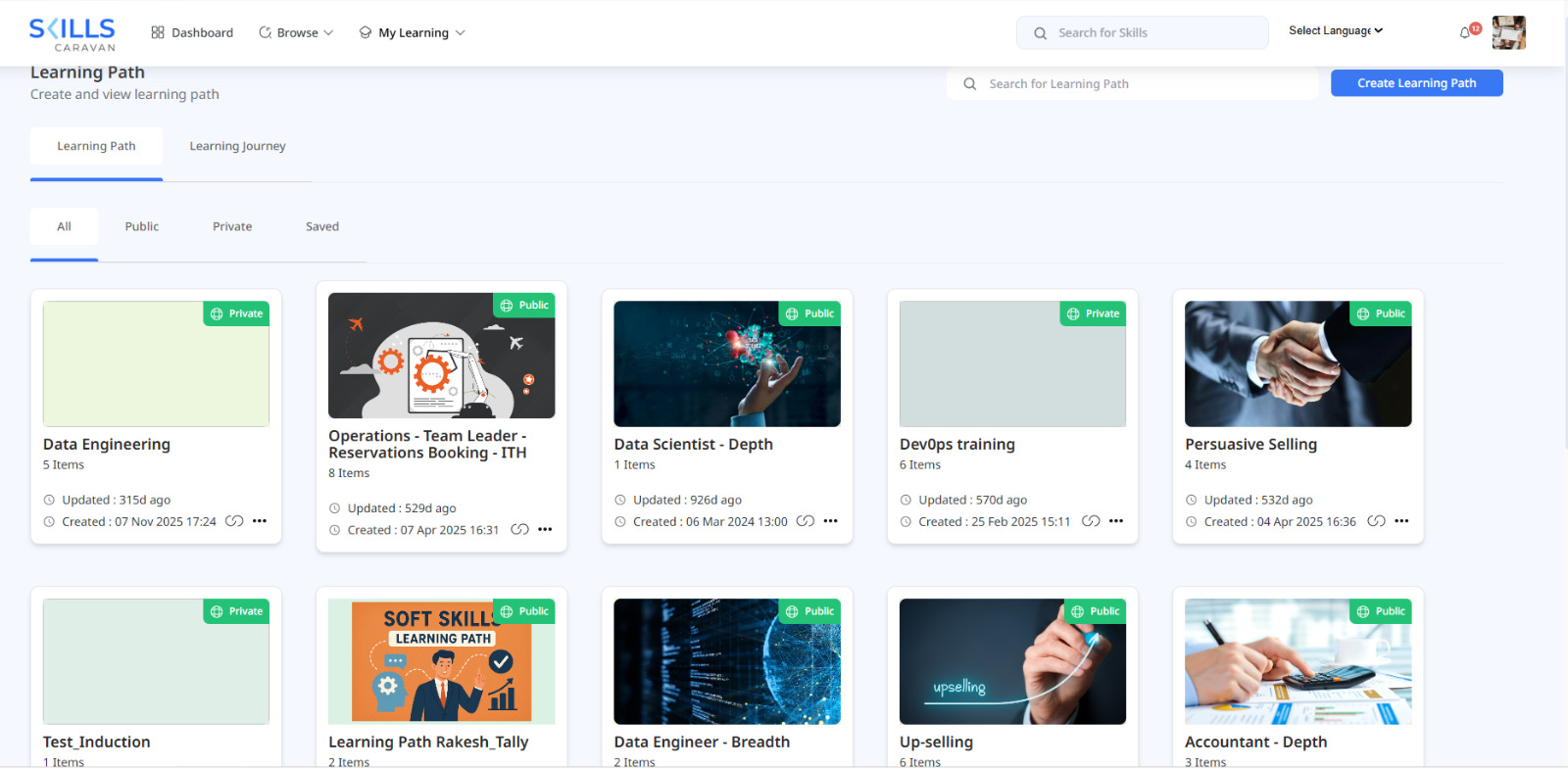Image resolution: width=1568 pixels, height=769 pixels.
Task: Filter by Private learning paths
Action: [x=232, y=227]
